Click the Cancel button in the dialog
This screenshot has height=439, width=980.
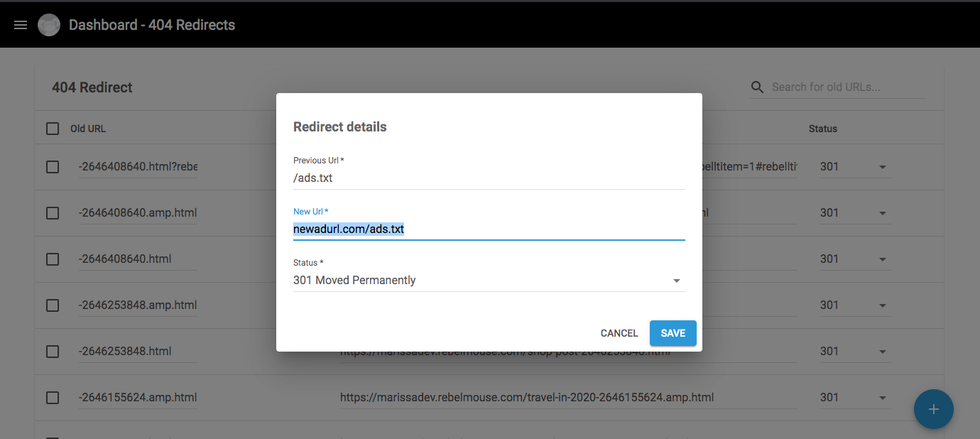tap(619, 333)
